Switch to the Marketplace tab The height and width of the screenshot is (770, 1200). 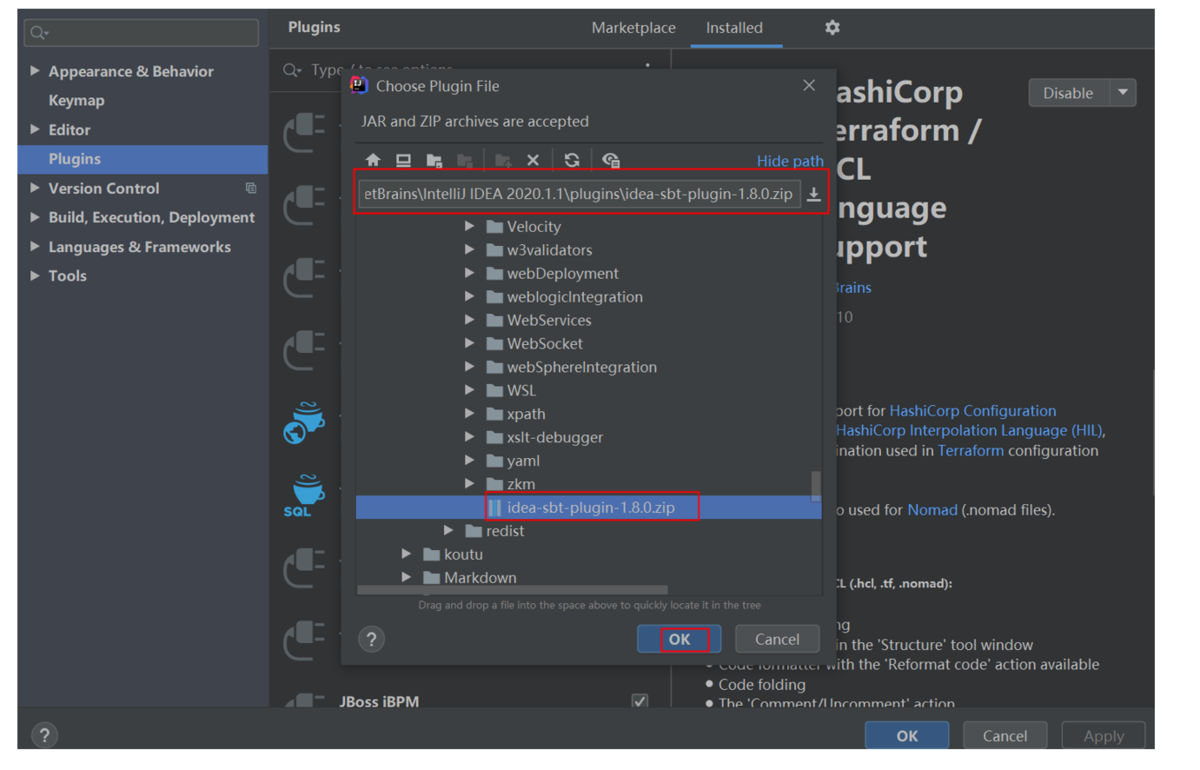[633, 28]
